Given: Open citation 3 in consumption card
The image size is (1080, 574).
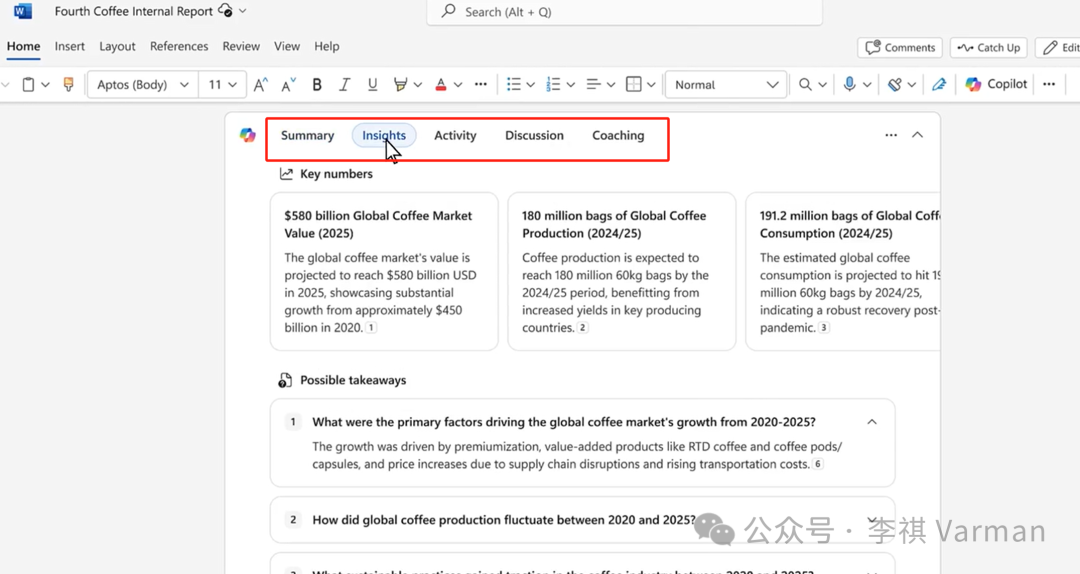Looking at the screenshot, I should (x=824, y=328).
